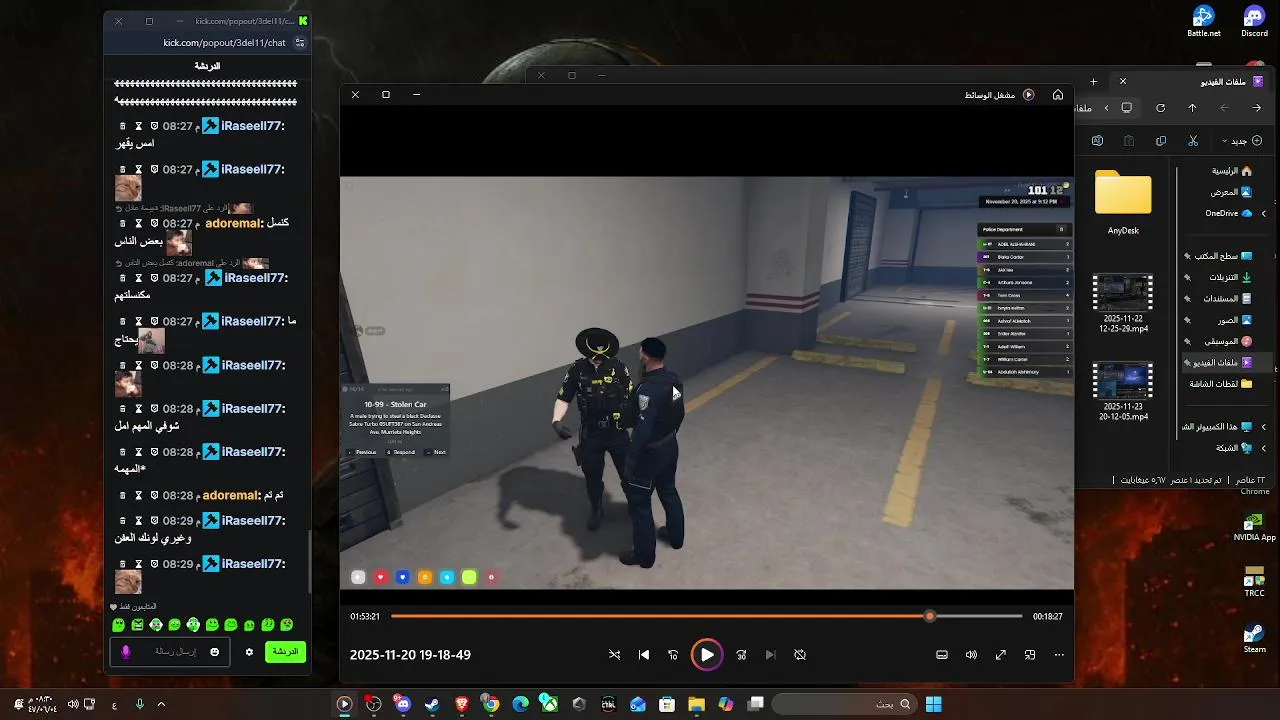This screenshot has width=1280, height=720.
Task: Select the Videos tab title in File Explorer
Action: (x=1223, y=82)
